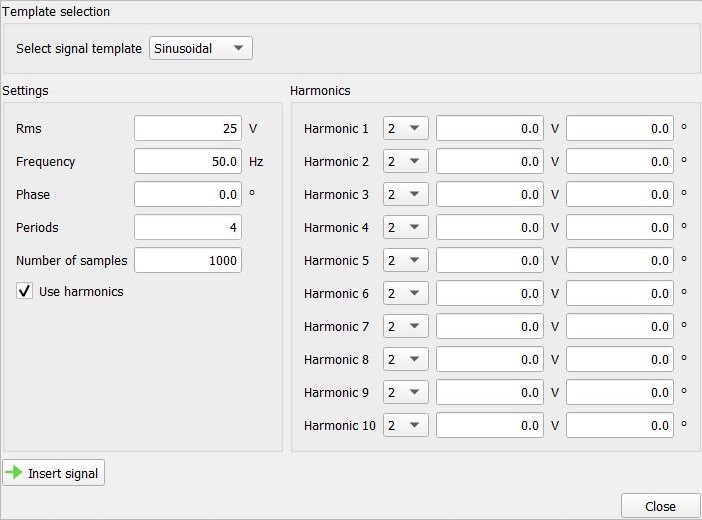Click the Insert signal button label
702x520 pixels.
pos(63,473)
